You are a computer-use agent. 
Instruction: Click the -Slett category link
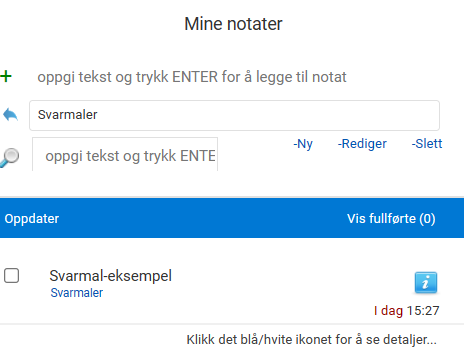pos(427,144)
